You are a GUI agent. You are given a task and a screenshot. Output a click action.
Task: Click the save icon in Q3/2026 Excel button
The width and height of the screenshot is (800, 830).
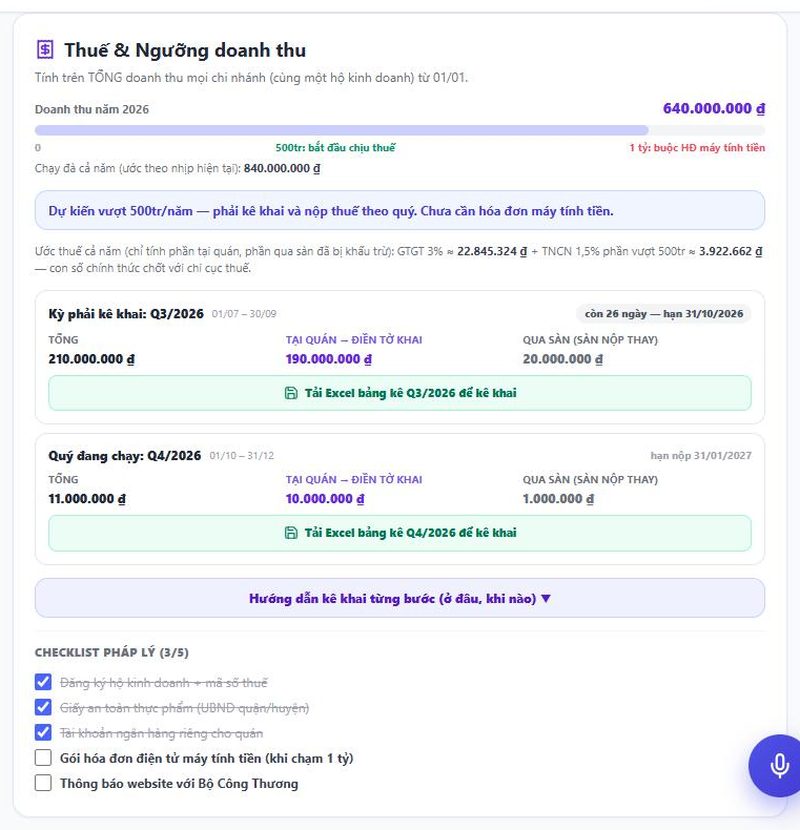[x=291, y=393]
